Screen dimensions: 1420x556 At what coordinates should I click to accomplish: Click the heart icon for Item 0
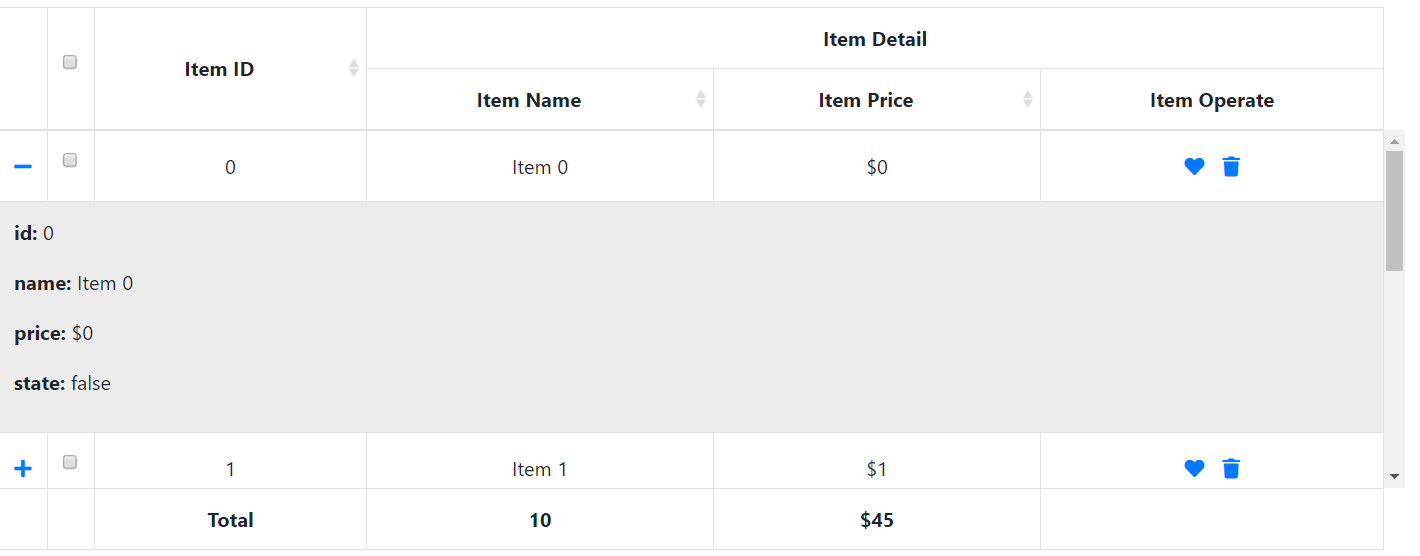click(1194, 167)
